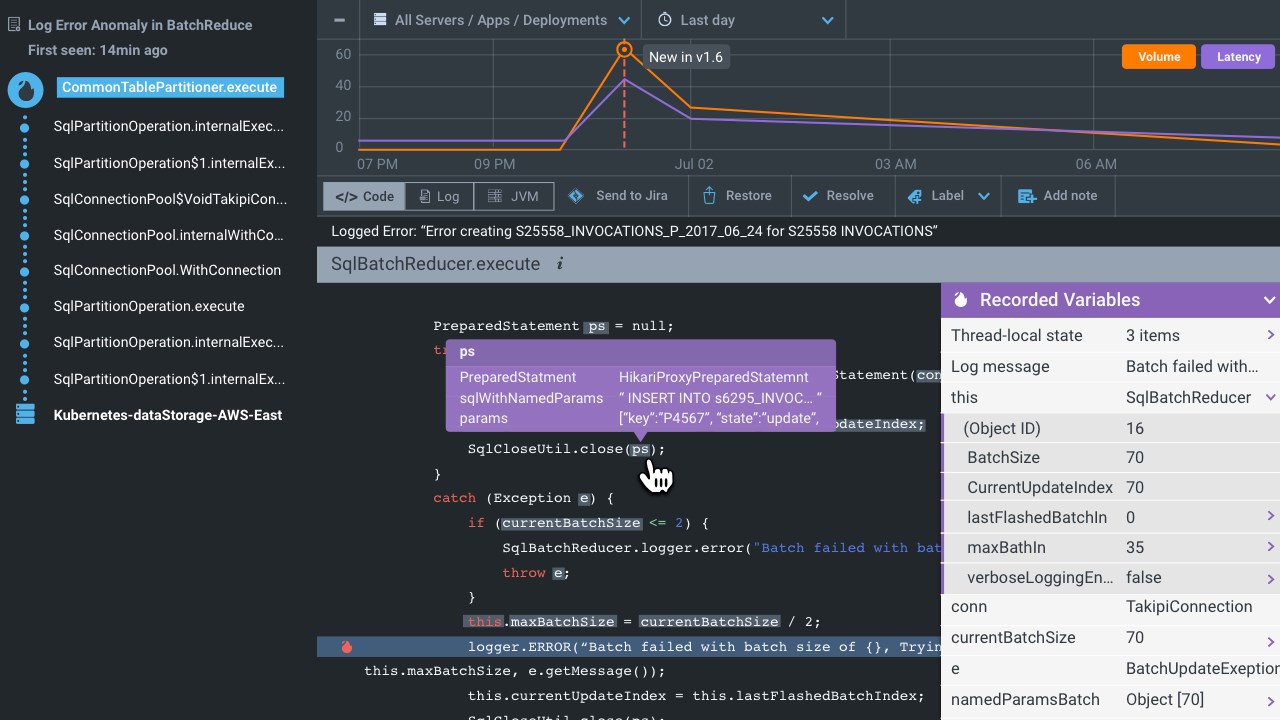Screen dimensions: 1280x720
Task: Click the CurrentUpdateIndex variable row
Action: tap(1110, 487)
